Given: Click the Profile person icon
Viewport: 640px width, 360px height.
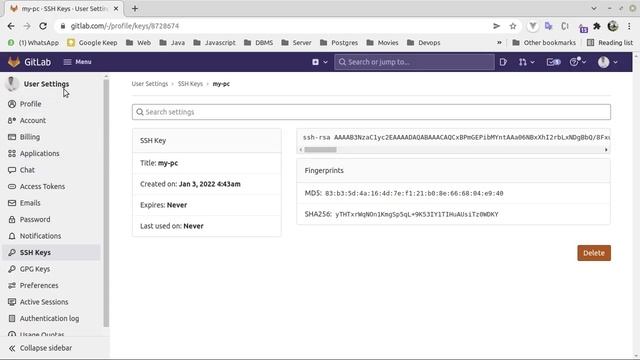Looking at the screenshot, I should 12,104.
